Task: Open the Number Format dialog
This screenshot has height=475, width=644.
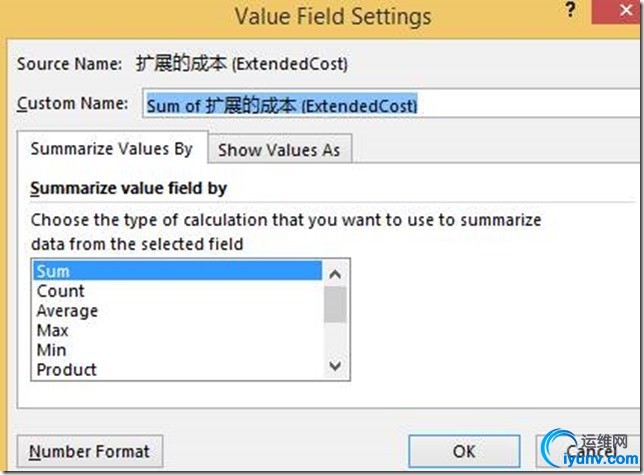Action: [90, 452]
